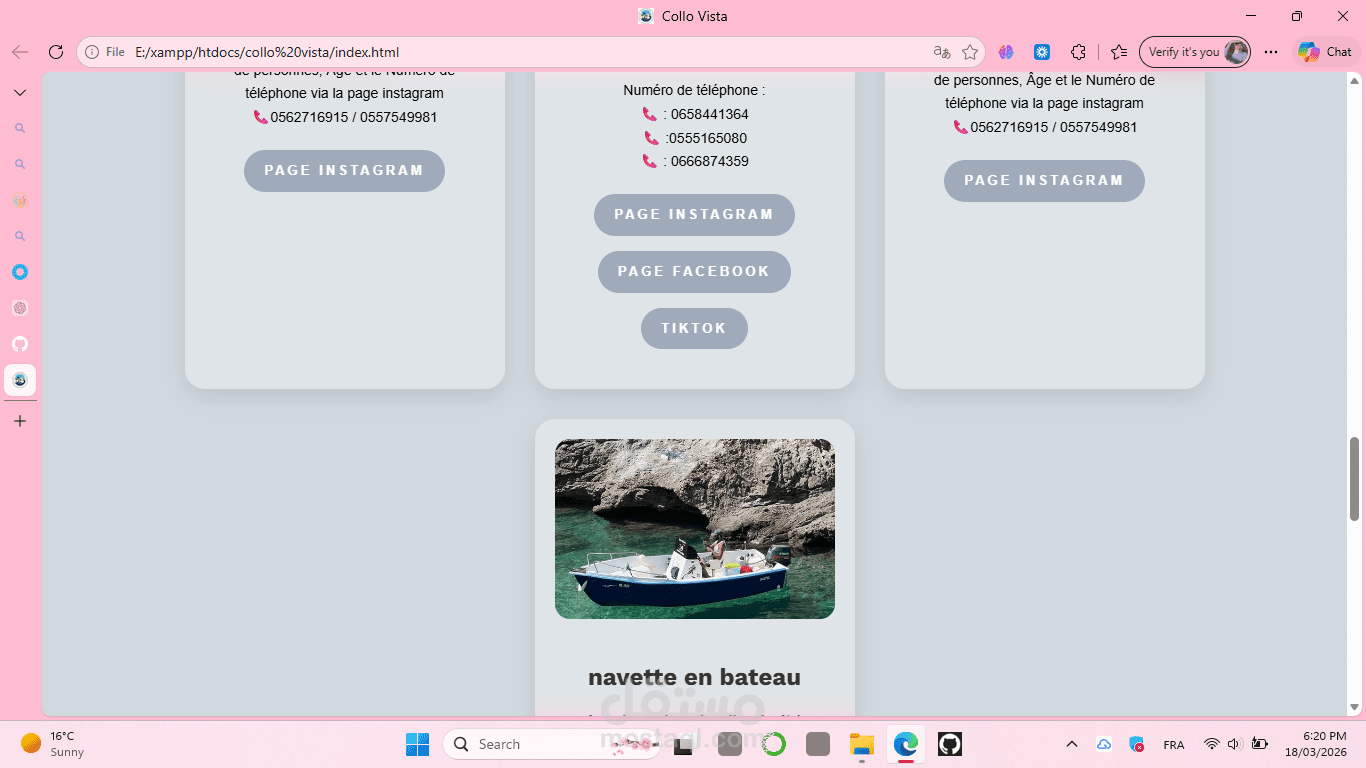Open Windows Security shield tray icon
Image resolution: width=1366 pixels, height=768 pixels.
click(x=1137, y=744)
